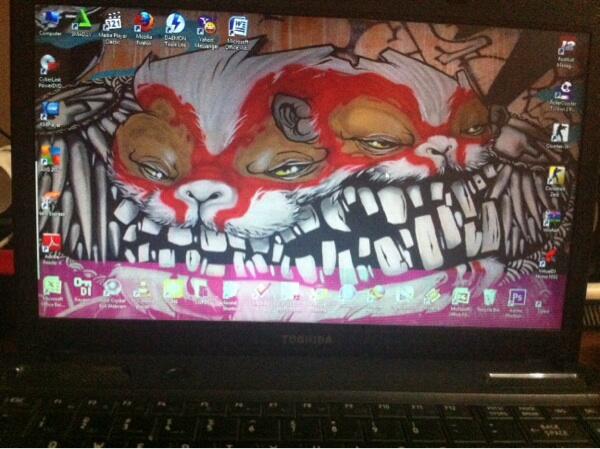Open the Recycle Bin

coord(488,301)
